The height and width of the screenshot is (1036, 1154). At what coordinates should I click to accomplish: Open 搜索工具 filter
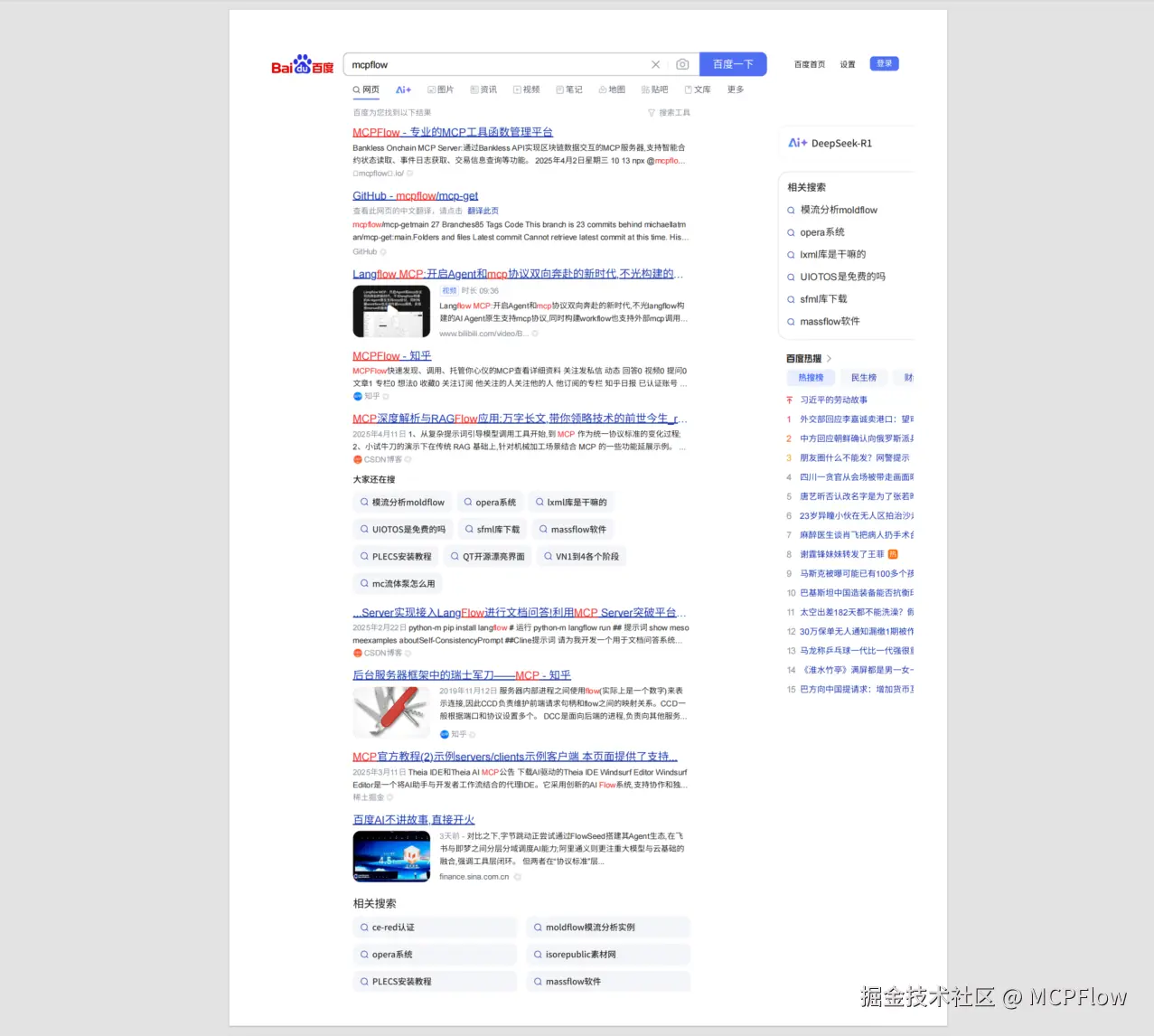coord(669,113)
